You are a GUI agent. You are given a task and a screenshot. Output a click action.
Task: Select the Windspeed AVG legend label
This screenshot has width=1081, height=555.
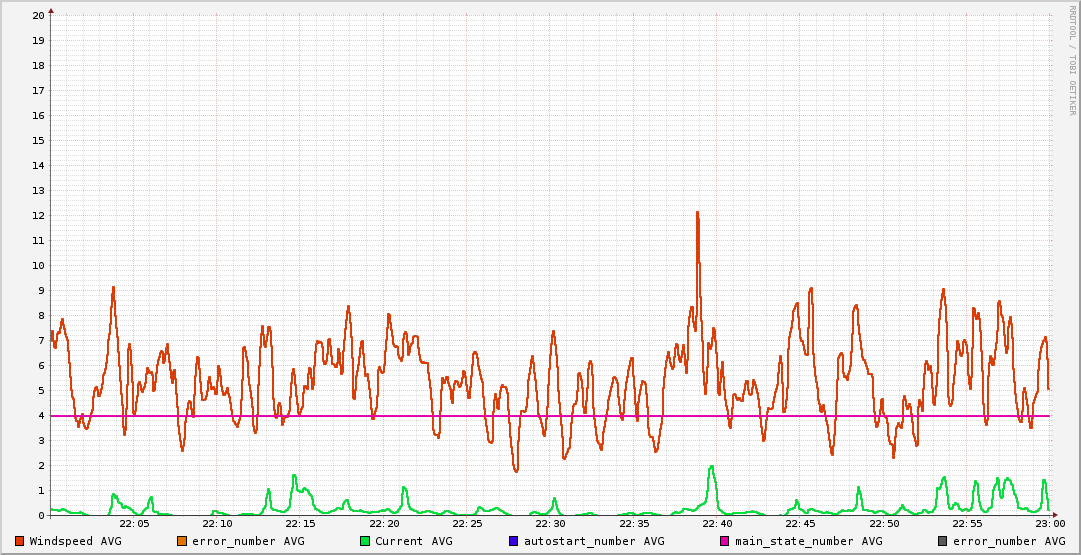[x=75, y=541]
